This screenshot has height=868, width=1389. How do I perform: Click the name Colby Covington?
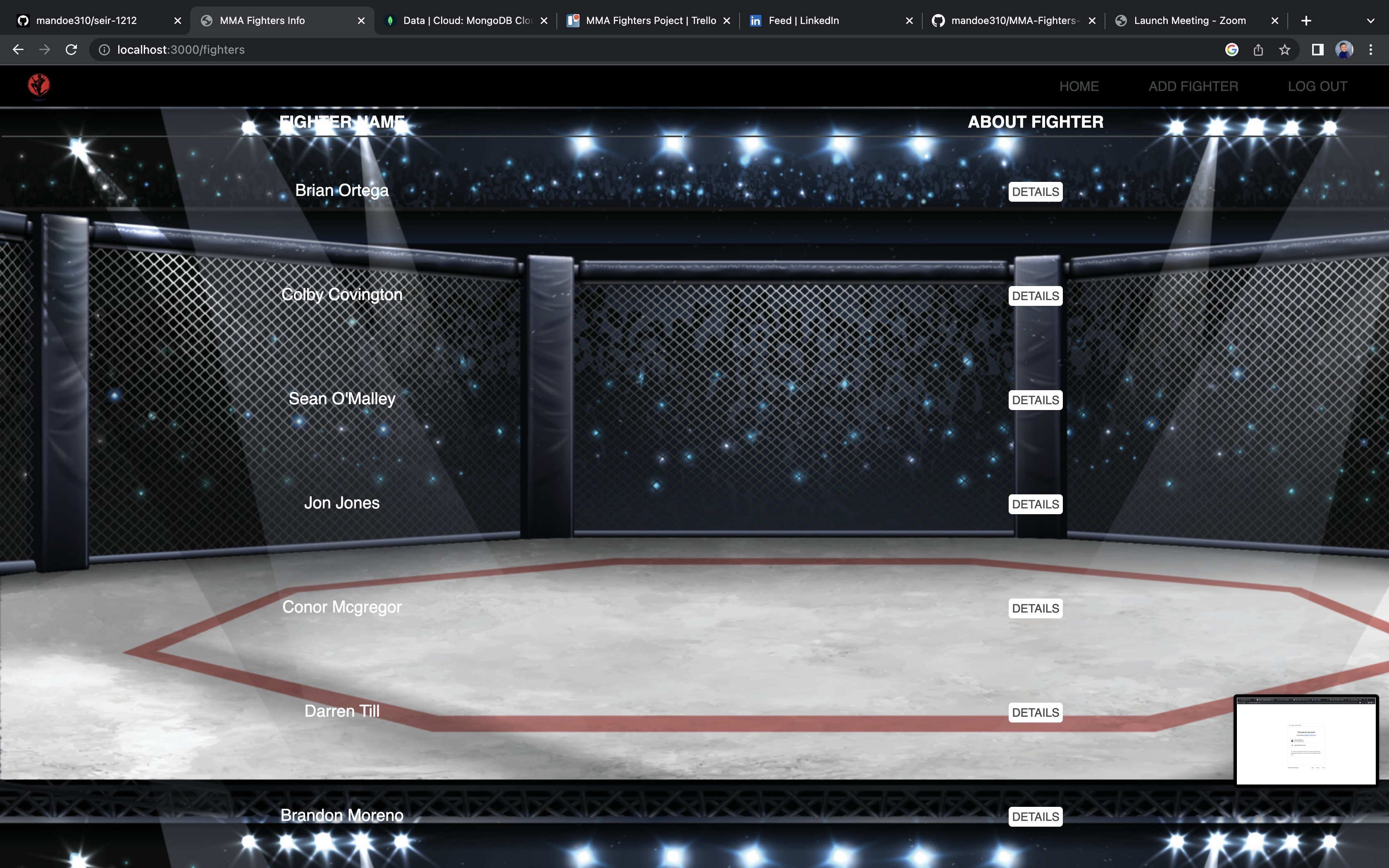[x=341, y=295]
